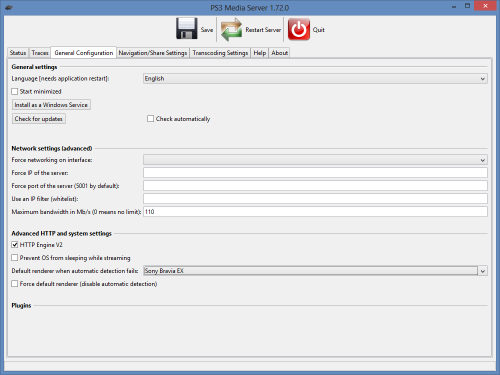Close the PS3 Media Server window
The width and height of the screenshot is (500, 375).
click(485, 6)
